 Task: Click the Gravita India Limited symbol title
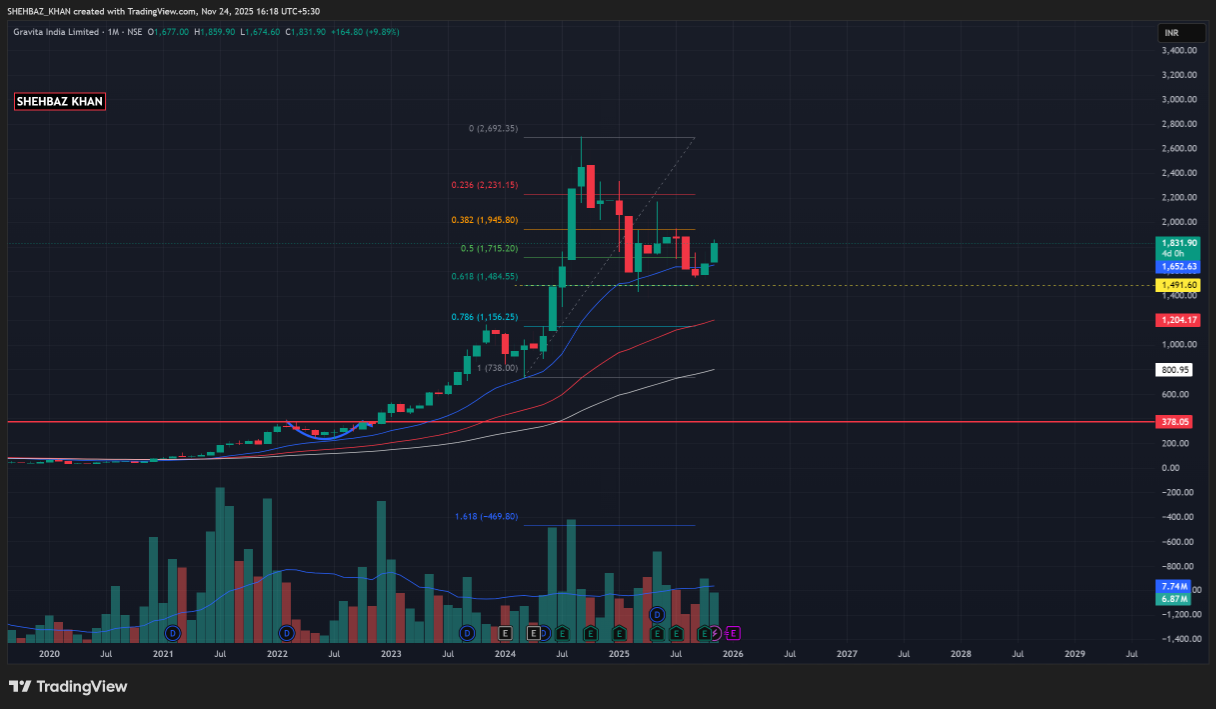(x=55, y=32)
